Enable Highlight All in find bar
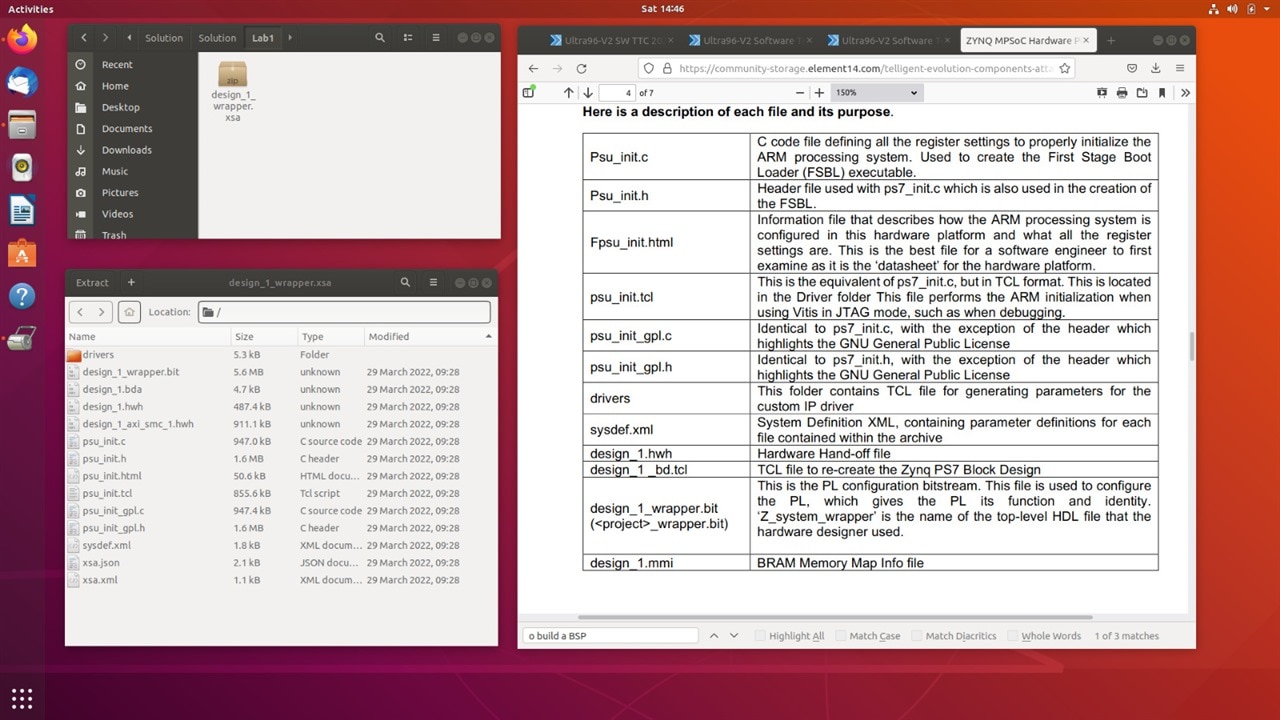Viewport: 1280px width, 720px height. [x=790, y=636]
